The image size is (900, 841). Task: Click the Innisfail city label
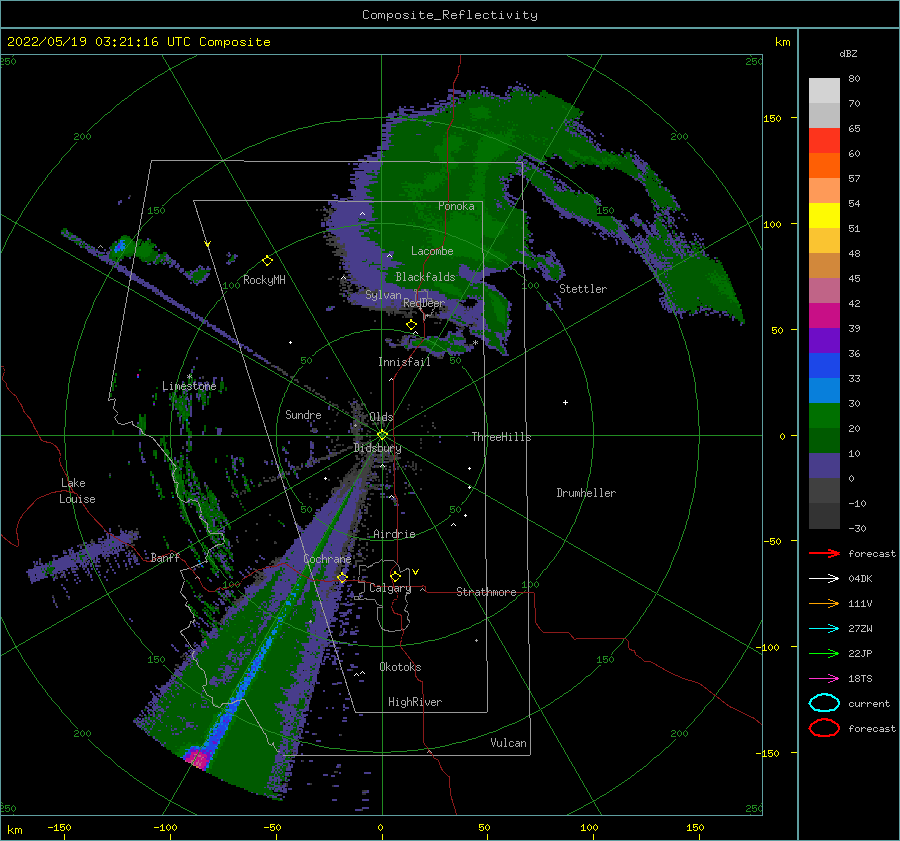tap(404, 362)
